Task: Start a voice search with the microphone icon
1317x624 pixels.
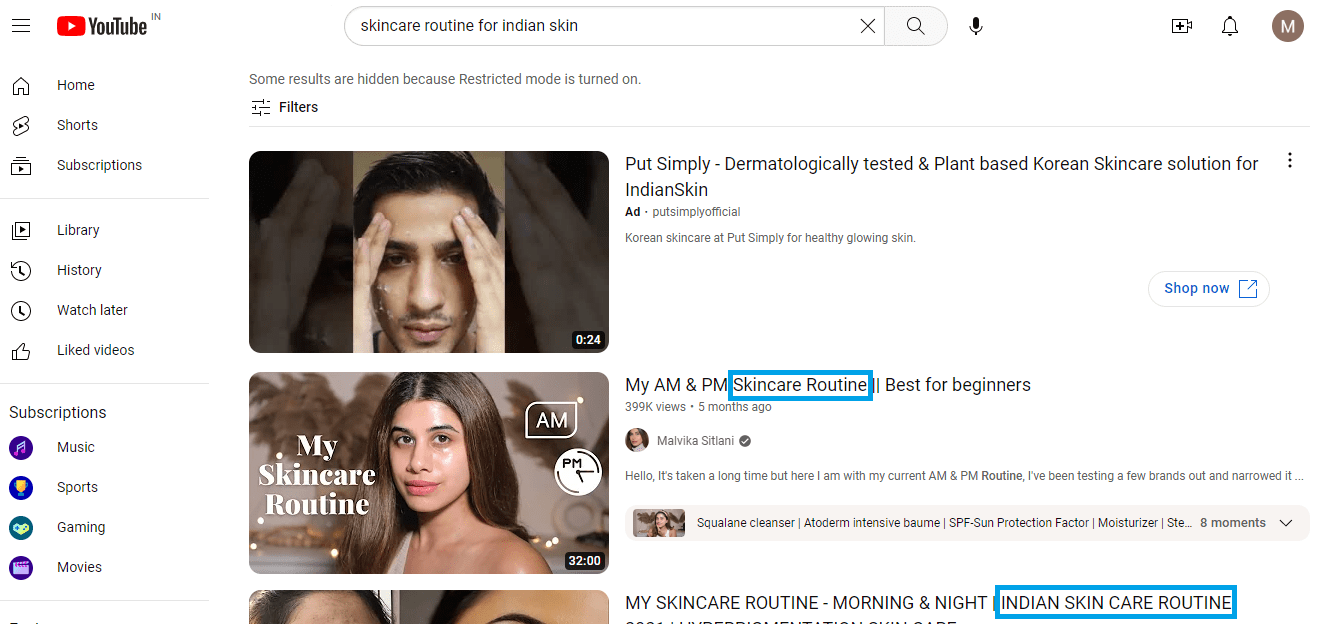Action: [975, 25]
